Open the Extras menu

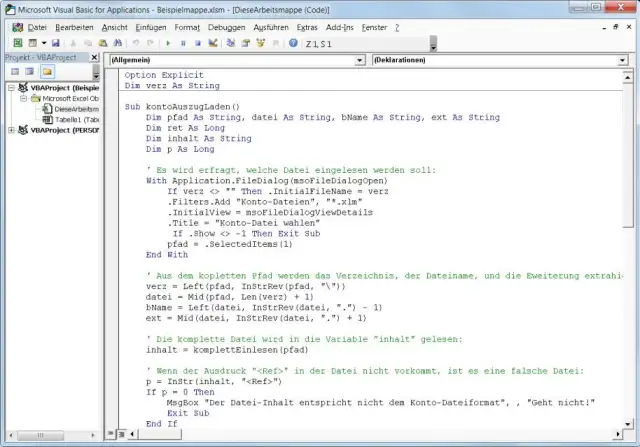[307, 27]
